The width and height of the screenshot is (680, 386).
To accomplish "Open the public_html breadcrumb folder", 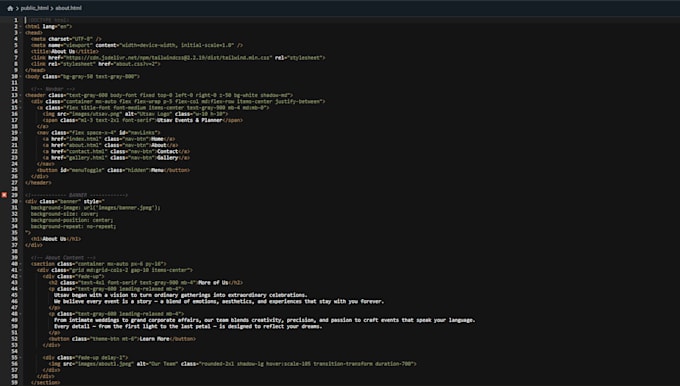I will pos(35,8).
